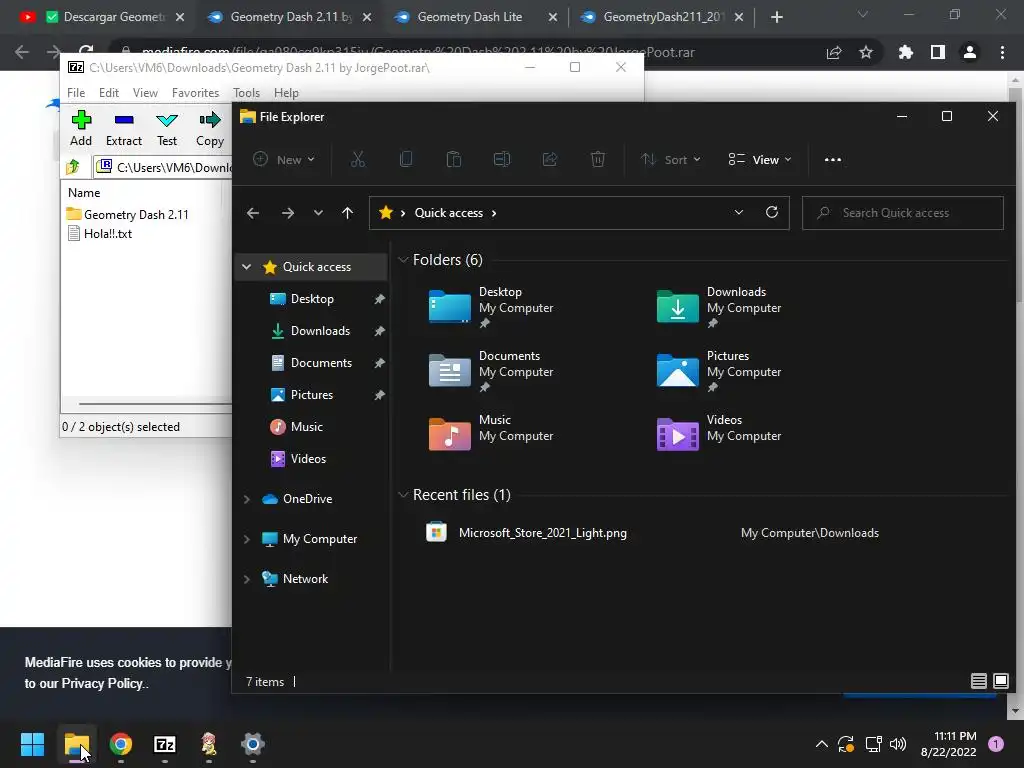Click Chrome extensions puzzle icon

pos(905,52)
